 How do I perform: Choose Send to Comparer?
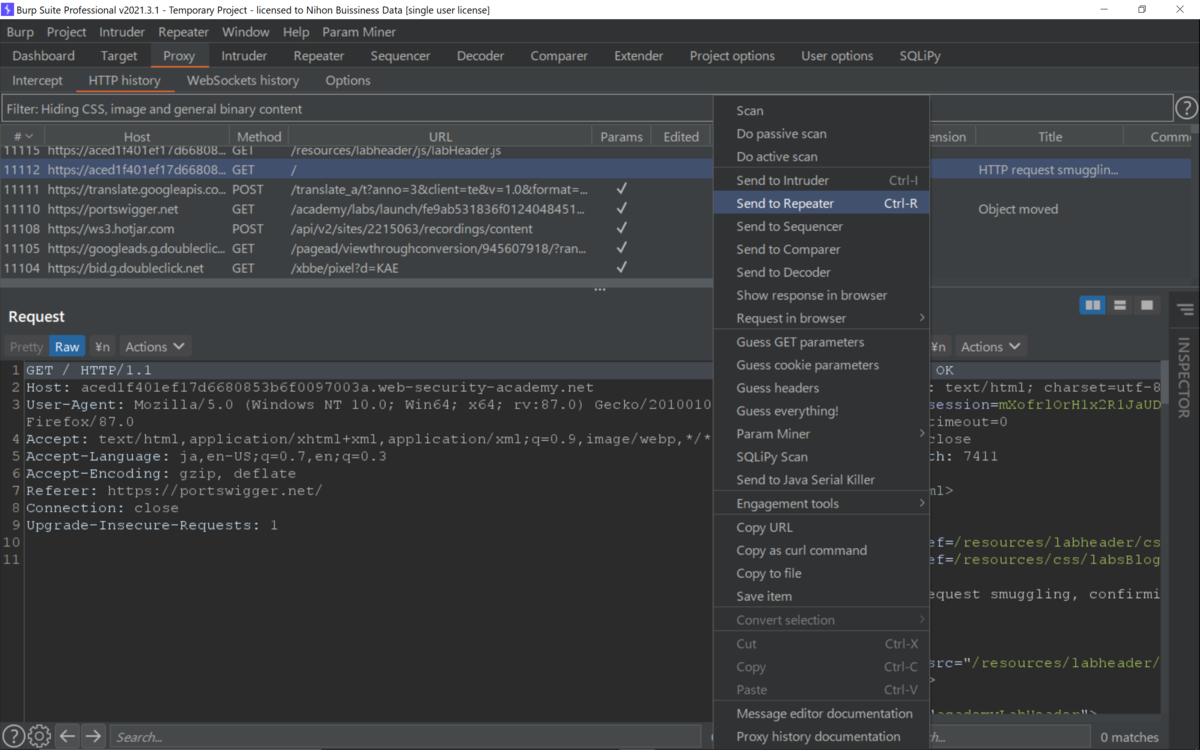pyautogui.click(x=822, y=249)
